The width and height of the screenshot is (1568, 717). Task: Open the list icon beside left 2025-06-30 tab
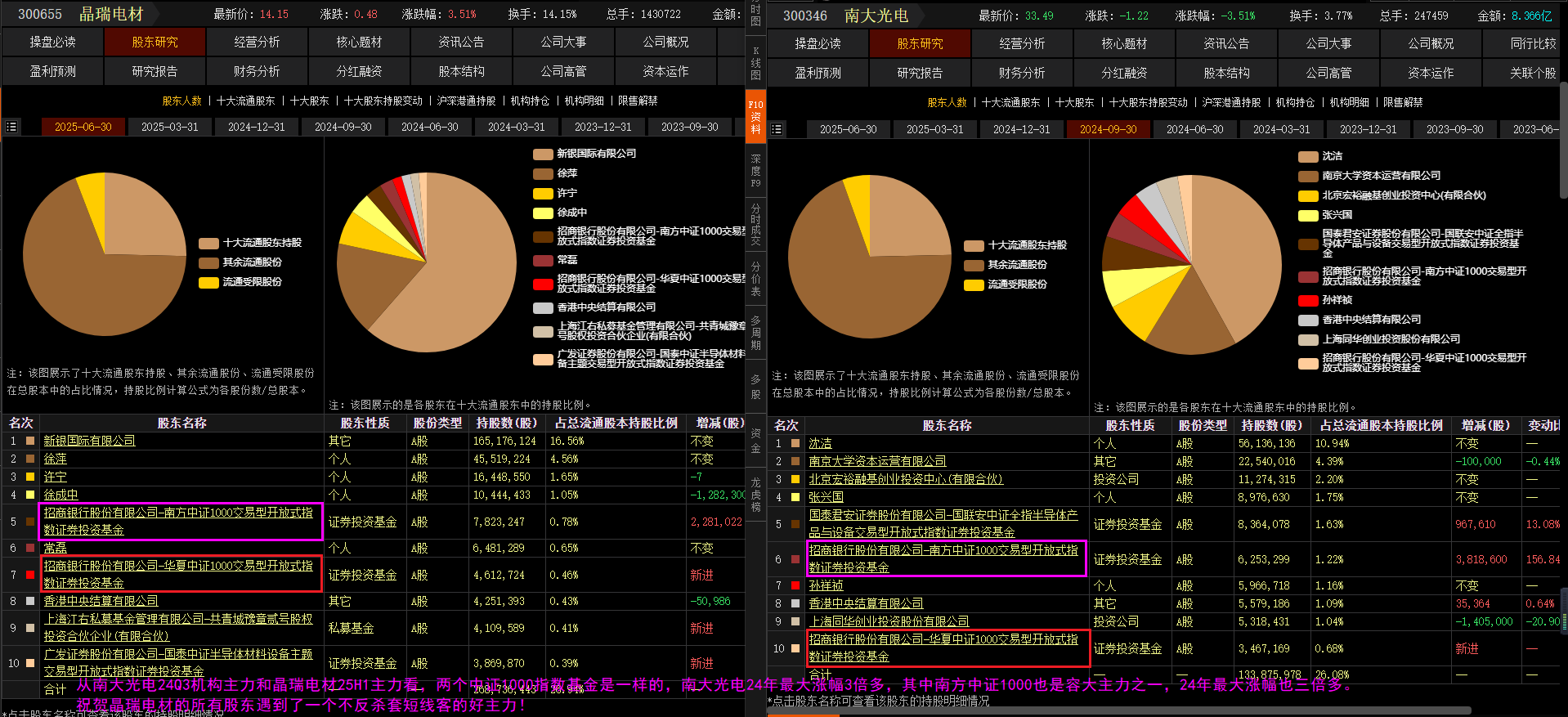[11, 127]
